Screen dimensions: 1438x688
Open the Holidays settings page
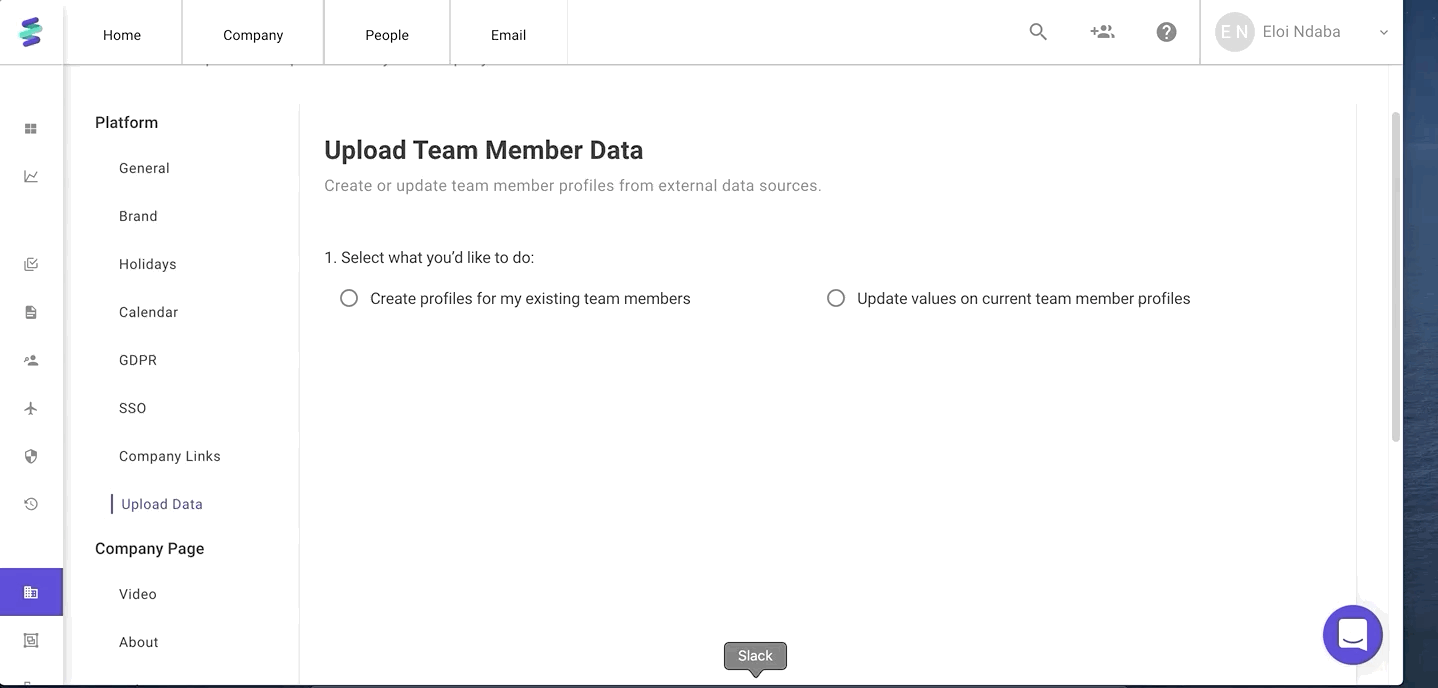pos(148,264)
